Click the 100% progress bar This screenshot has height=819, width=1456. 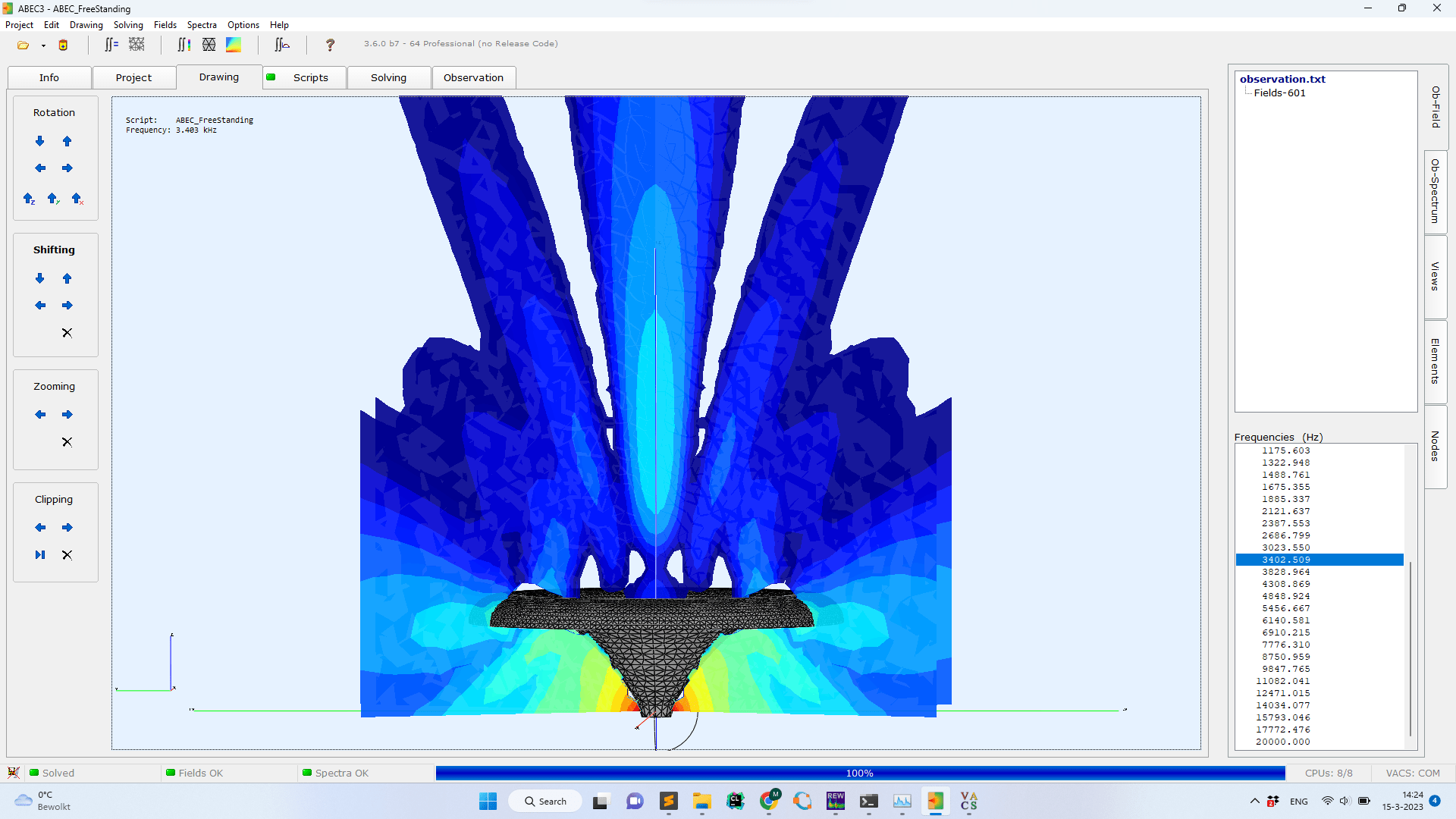[x=860, y=773]
